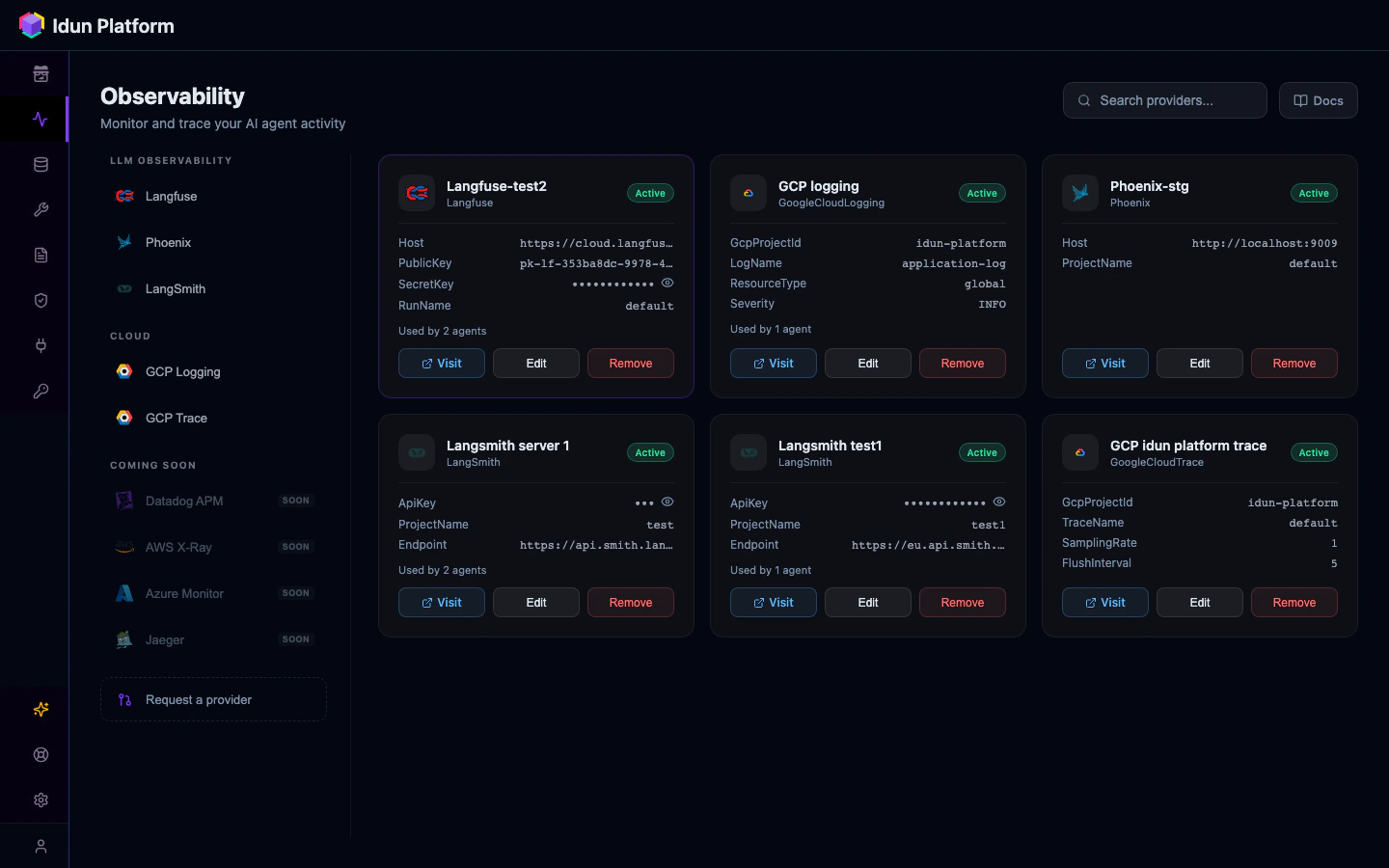Click the plug integrations icon in the left rail
The height and width of the screenshot is (868, 1389).
41,345
